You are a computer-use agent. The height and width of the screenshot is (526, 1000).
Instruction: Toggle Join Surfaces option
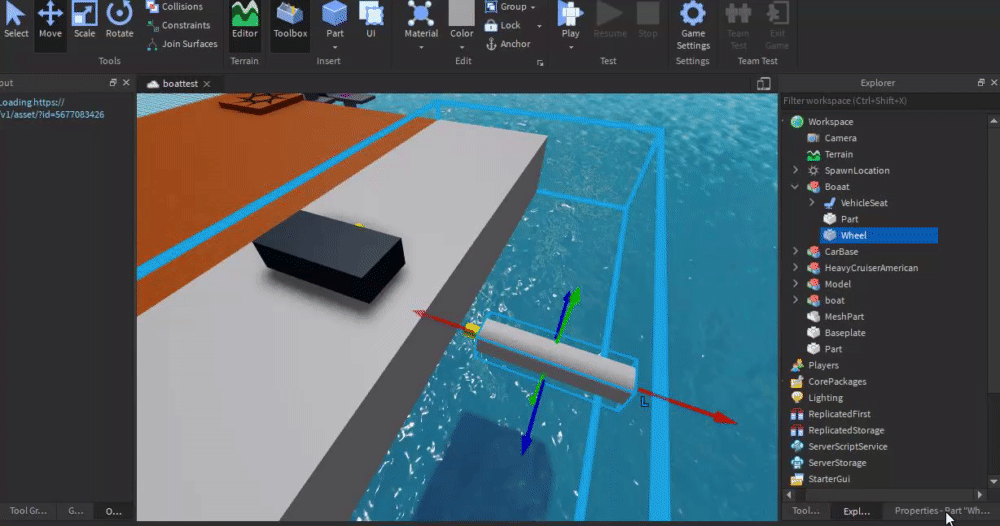182,43
